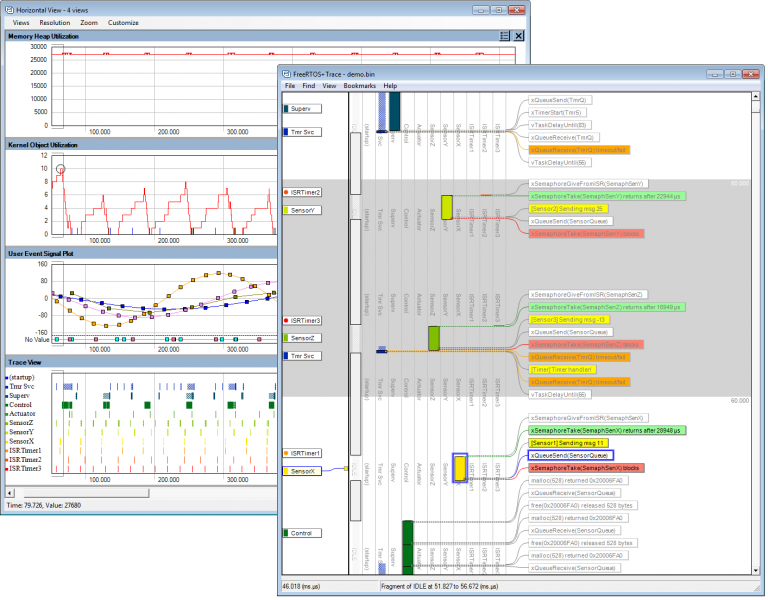Click the left arrow of horizontal scrollbar
This screenshot has height=600, width=768.
click(10, 493)
